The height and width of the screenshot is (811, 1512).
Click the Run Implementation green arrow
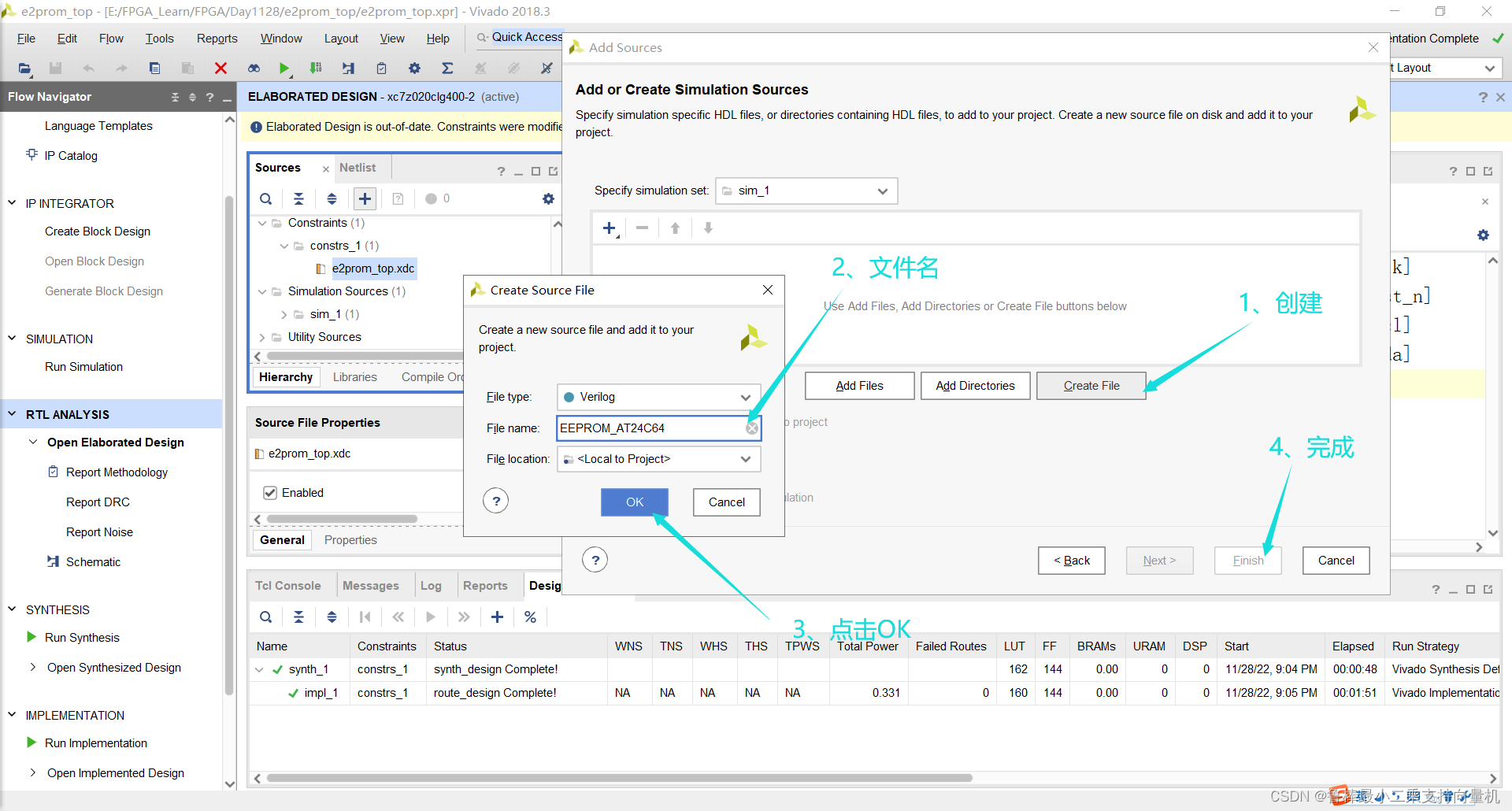point(31,742)
